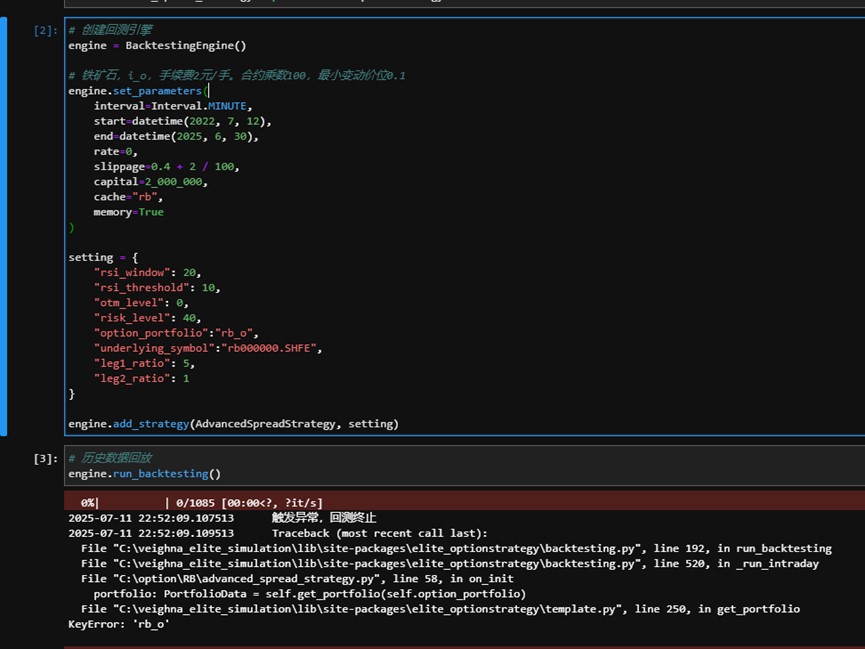Click the 'Traceback (most recent call last)' line

coord(380,533)
